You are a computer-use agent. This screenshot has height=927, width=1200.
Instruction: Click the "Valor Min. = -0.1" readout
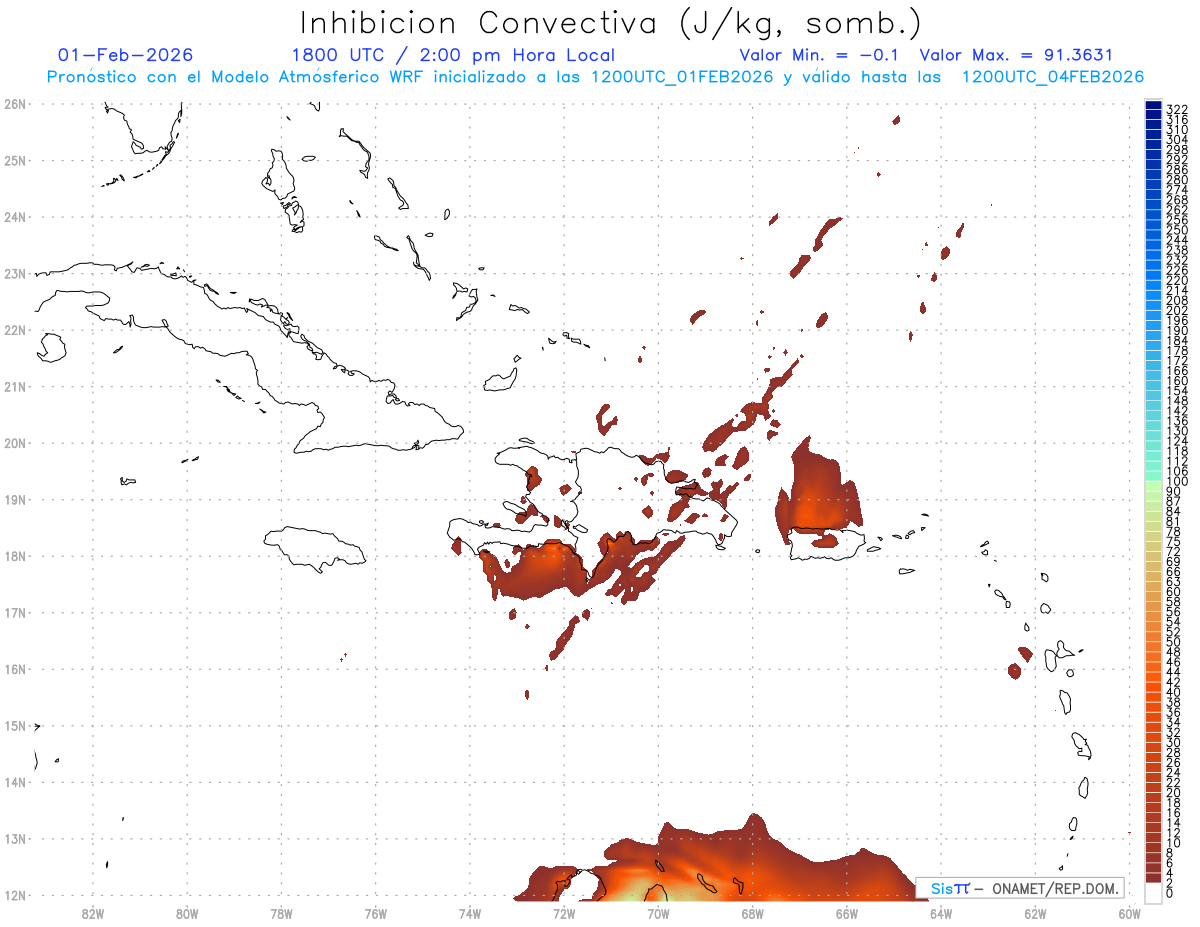821,55
